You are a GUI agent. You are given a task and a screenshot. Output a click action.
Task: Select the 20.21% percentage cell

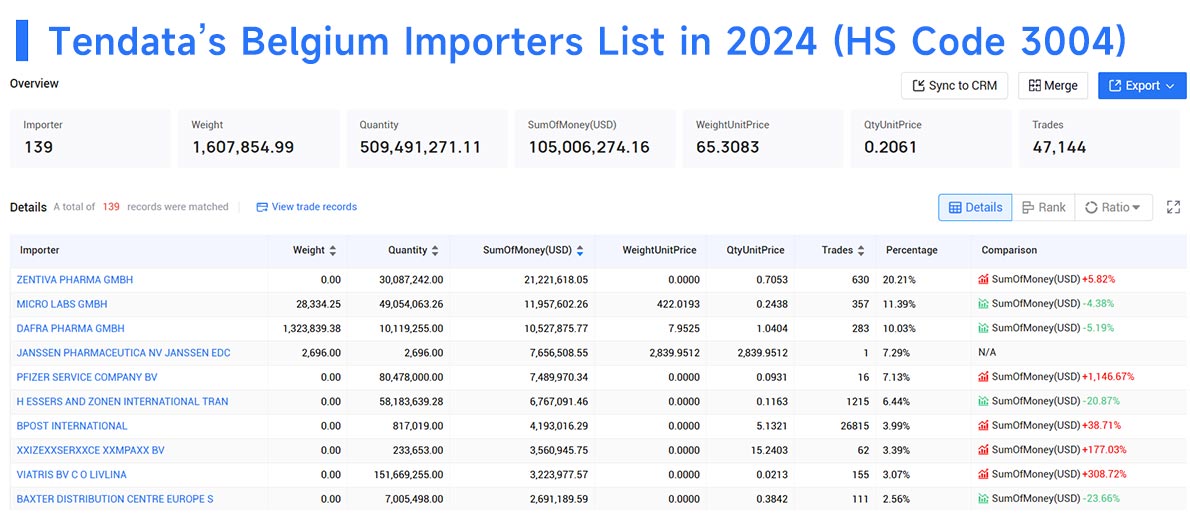click(x=899, y=280)
